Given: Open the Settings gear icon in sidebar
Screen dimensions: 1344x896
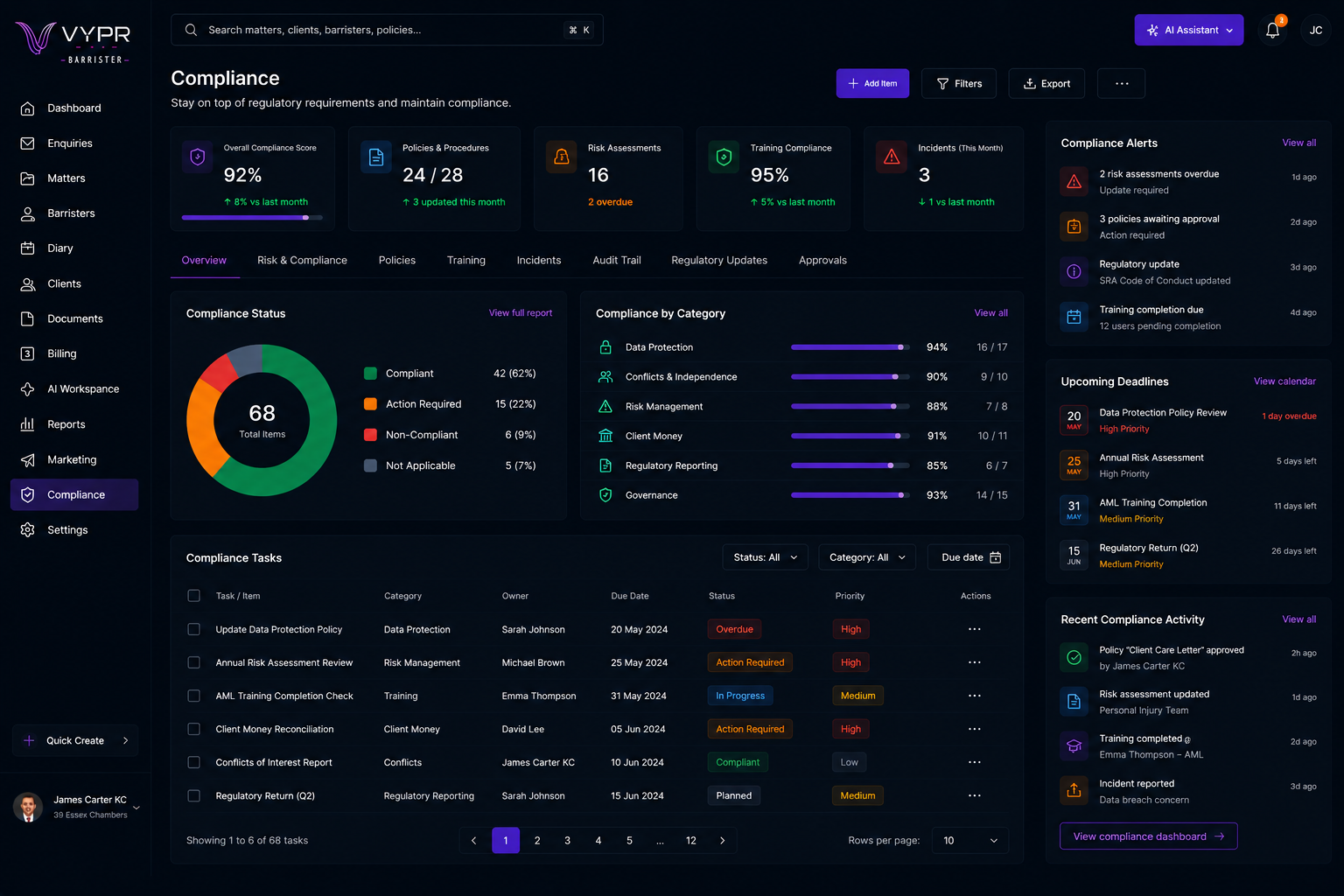Looking at the screenshot, I should [x=27, y=529].
